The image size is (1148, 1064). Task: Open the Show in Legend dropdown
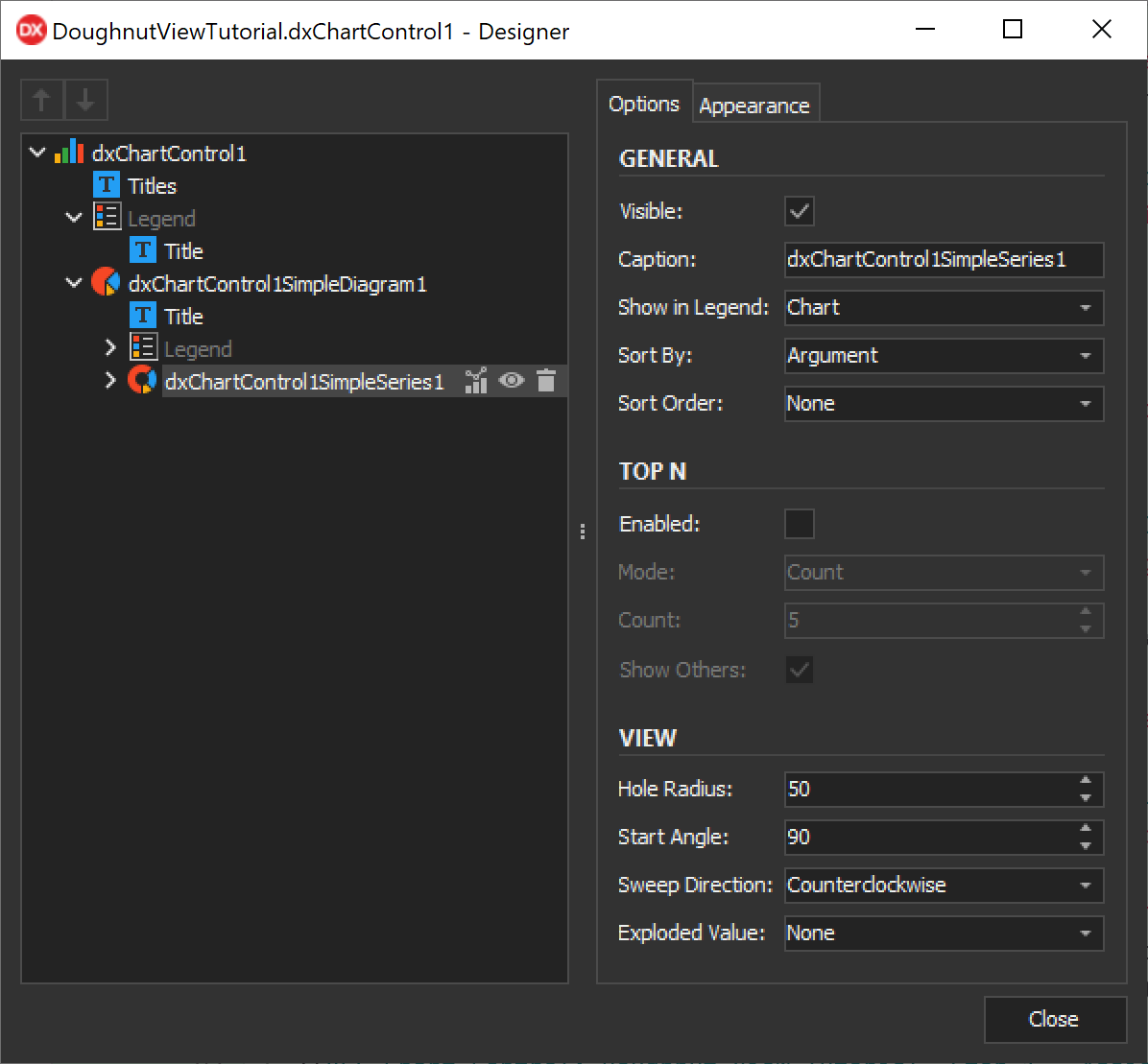click(1085, 308)
